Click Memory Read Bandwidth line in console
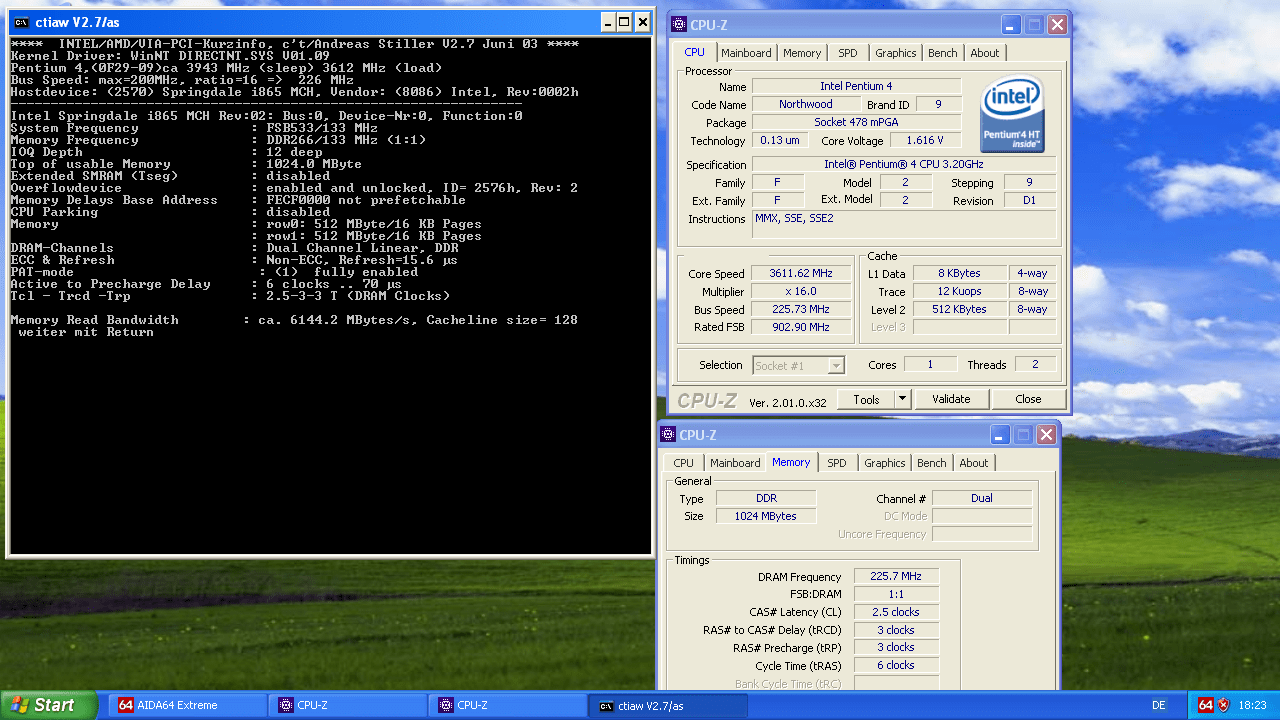The width and height of the screenshot is (1280, 720). click(x=294, y=320)
